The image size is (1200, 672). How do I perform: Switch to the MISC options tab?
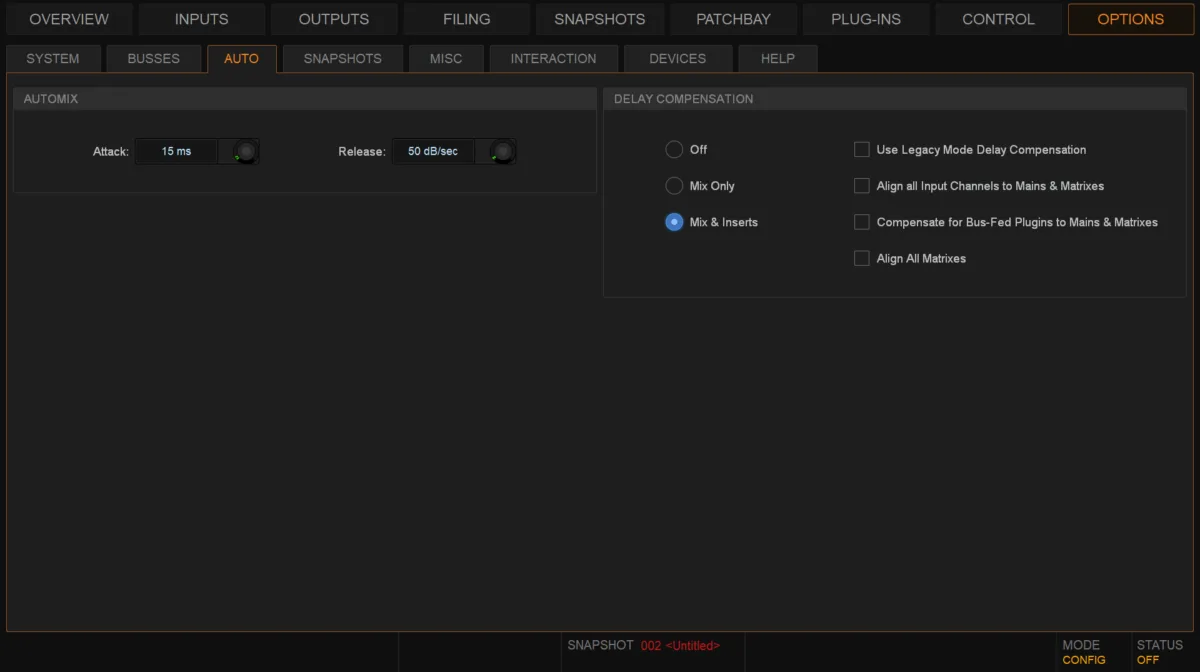(446, 59)
